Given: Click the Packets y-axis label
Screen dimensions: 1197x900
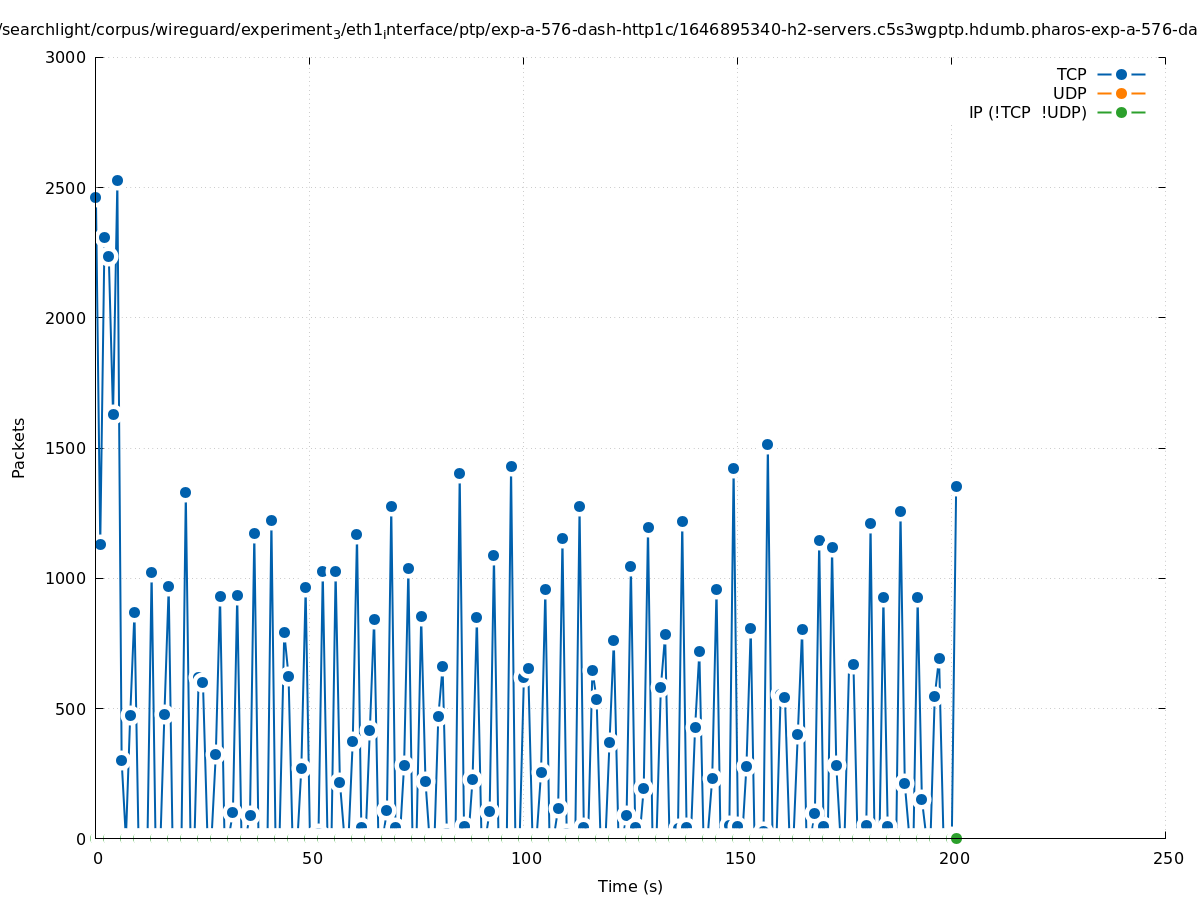Looking at the screenshot, I should click(x=19, y=448).
